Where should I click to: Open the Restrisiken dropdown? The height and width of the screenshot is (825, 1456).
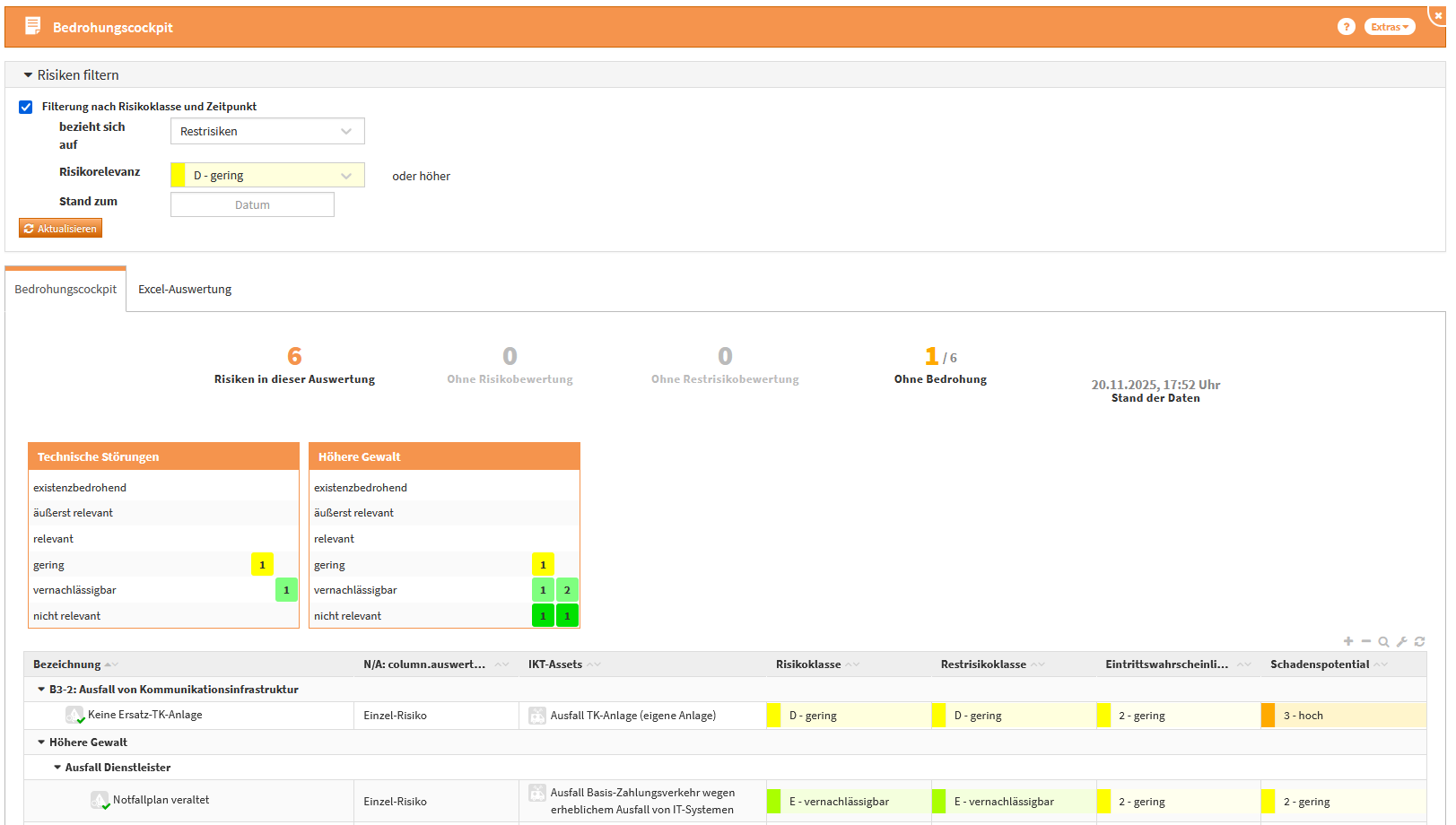[267, 131]
